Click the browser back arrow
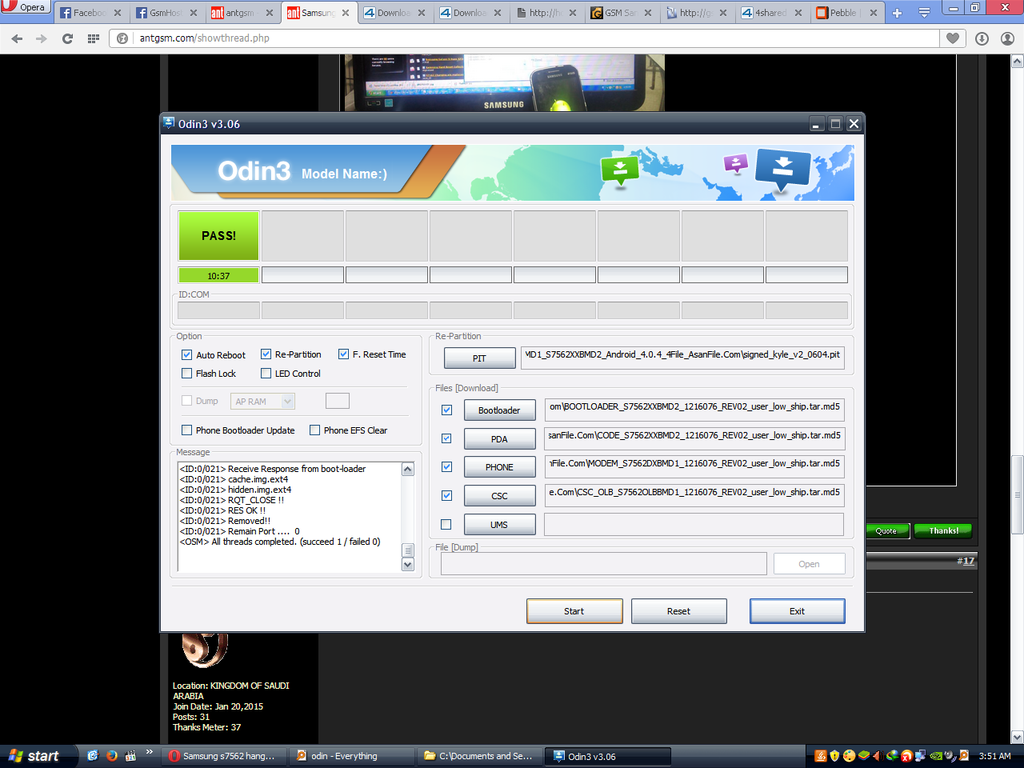 tap(16, 38)
